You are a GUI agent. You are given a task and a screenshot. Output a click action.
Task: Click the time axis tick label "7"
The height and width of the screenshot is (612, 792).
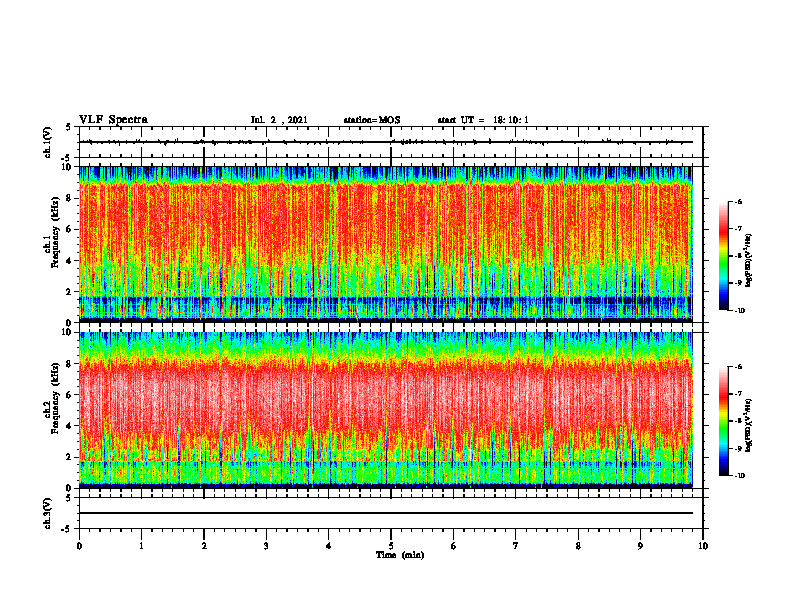coord(516,546)
